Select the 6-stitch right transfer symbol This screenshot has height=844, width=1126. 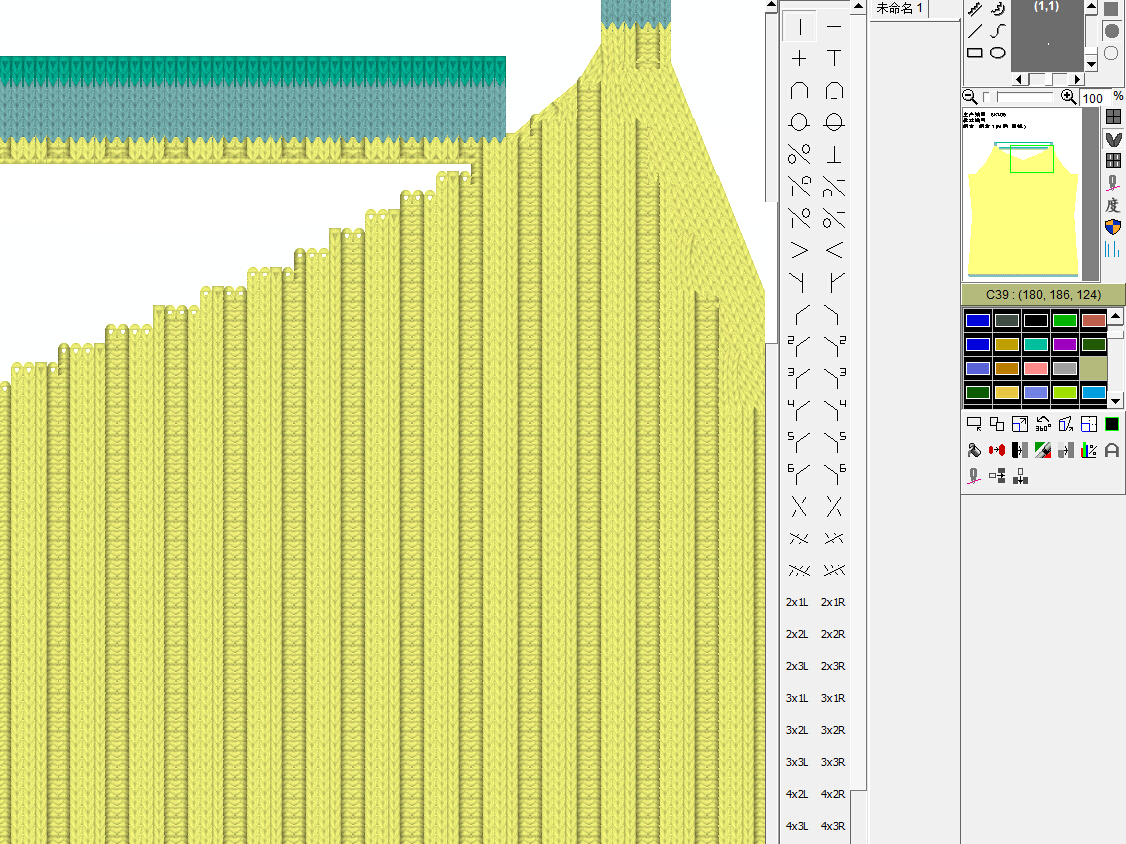[834, 474]
